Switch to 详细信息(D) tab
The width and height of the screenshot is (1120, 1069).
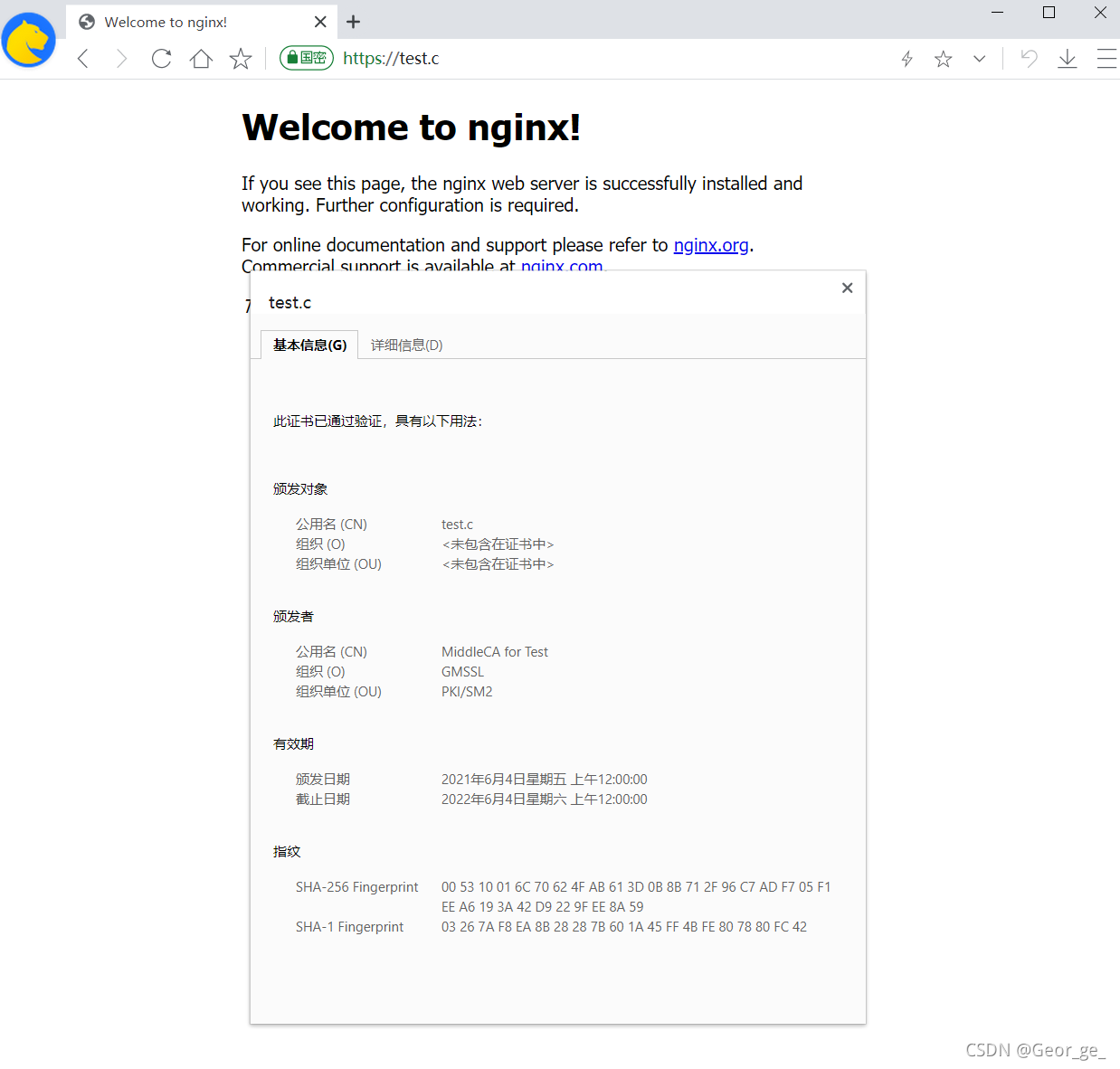(x=407, y=345)
